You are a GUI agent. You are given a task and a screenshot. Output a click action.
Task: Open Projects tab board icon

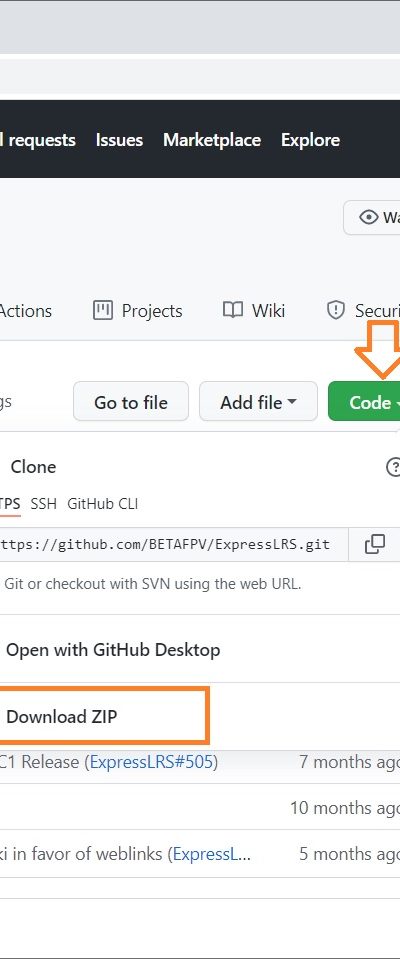pos(103,311)
